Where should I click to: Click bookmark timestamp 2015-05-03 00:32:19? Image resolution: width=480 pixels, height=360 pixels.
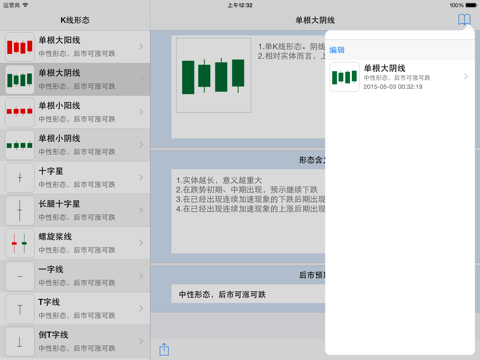click(x=393, y=87)
